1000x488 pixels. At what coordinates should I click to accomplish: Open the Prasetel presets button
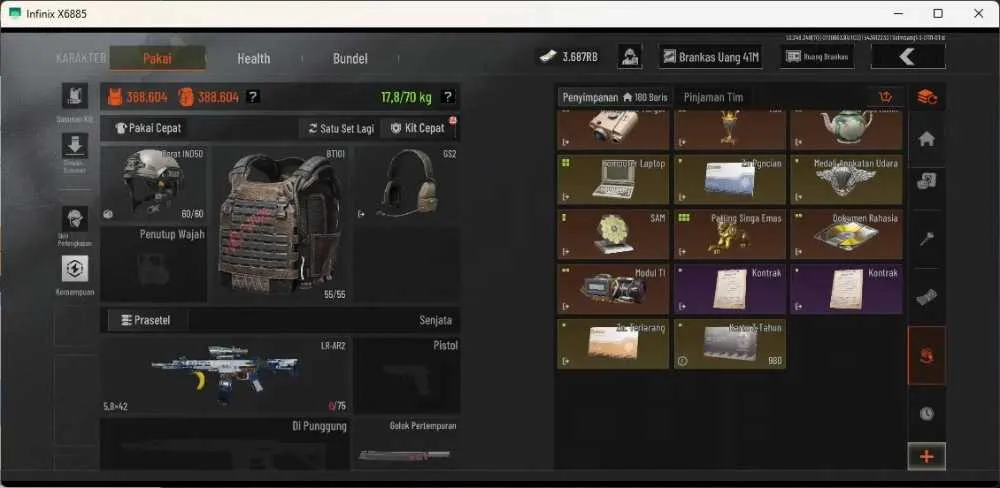(146, 320)
